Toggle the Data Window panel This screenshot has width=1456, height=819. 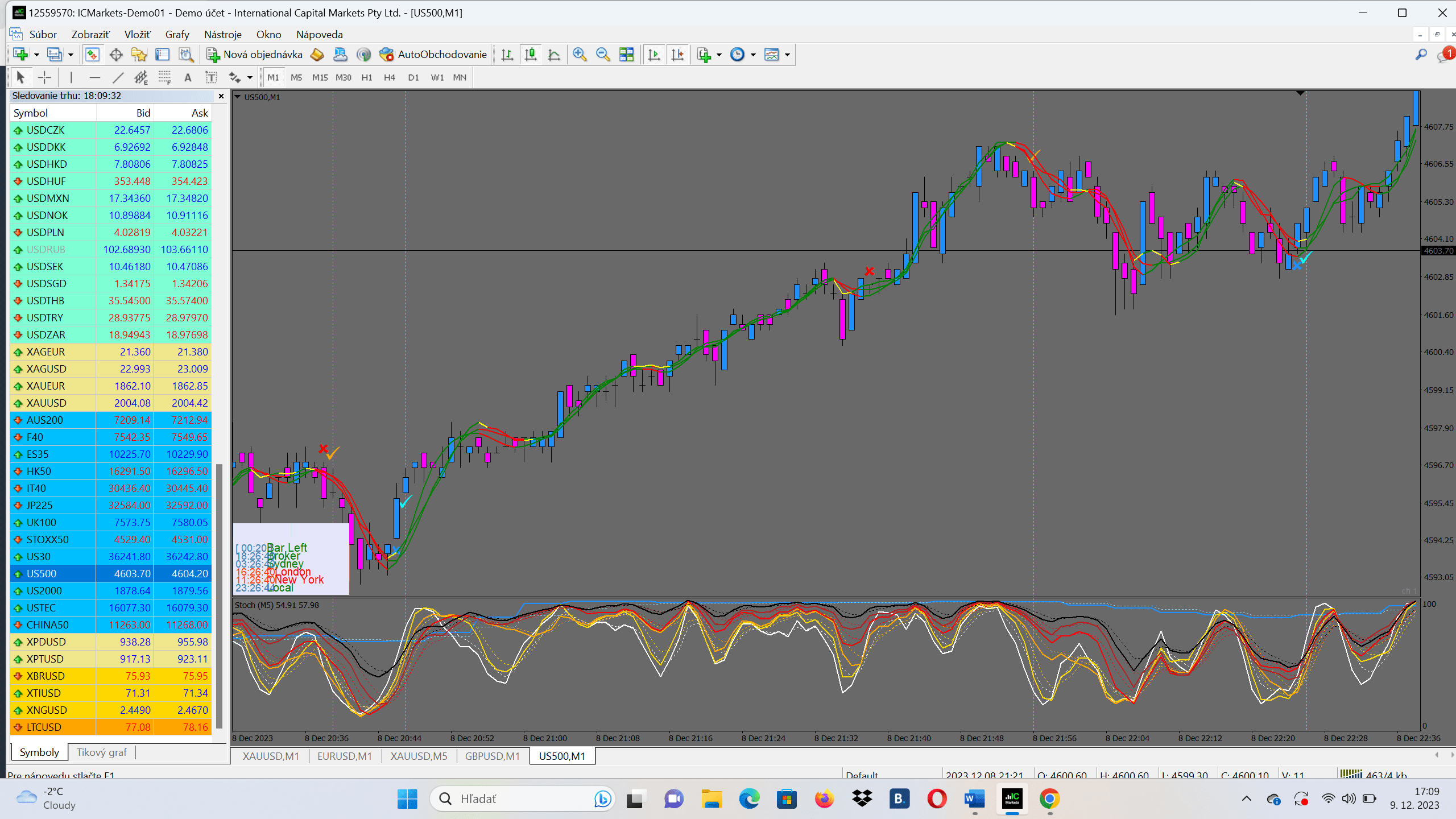(x=116, y=55)
